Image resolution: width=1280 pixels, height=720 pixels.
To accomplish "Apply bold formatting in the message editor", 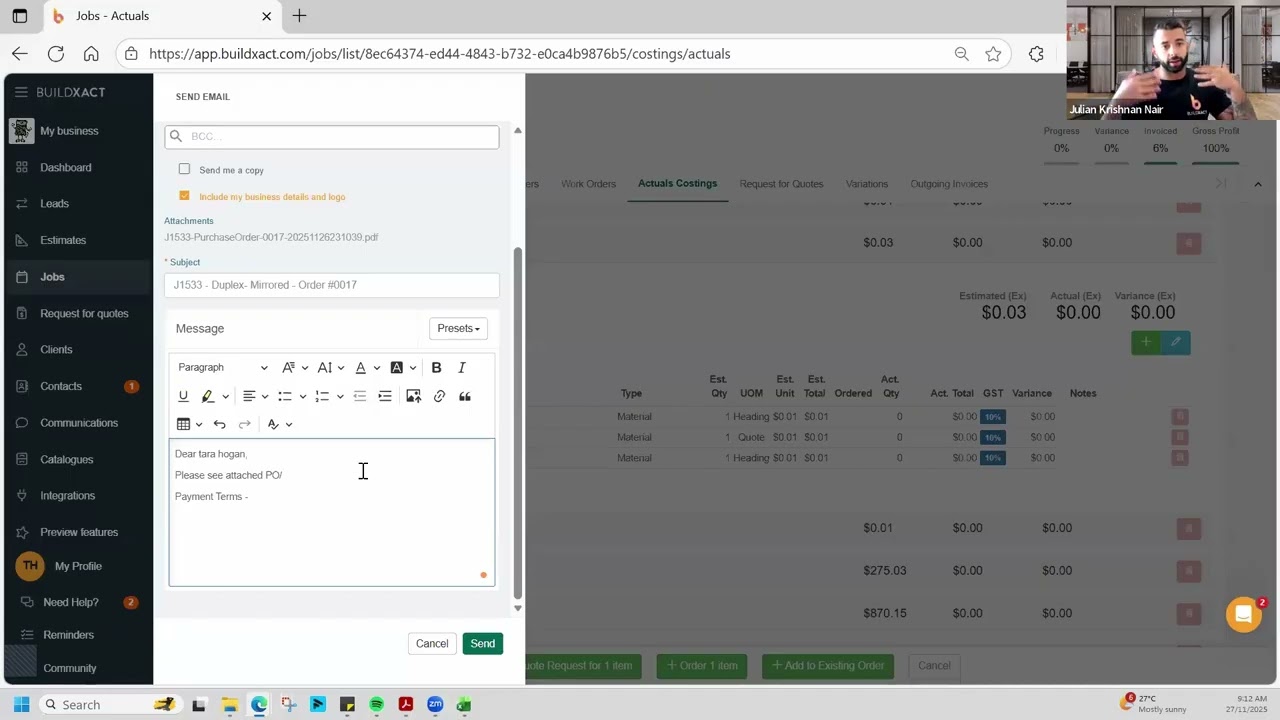I will pos(436,368).
